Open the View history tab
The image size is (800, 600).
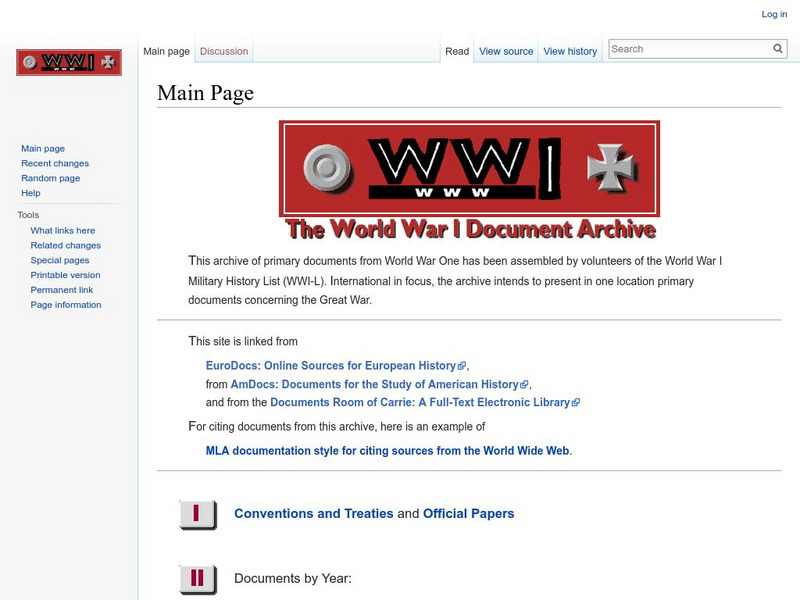[x=570, y=51]
